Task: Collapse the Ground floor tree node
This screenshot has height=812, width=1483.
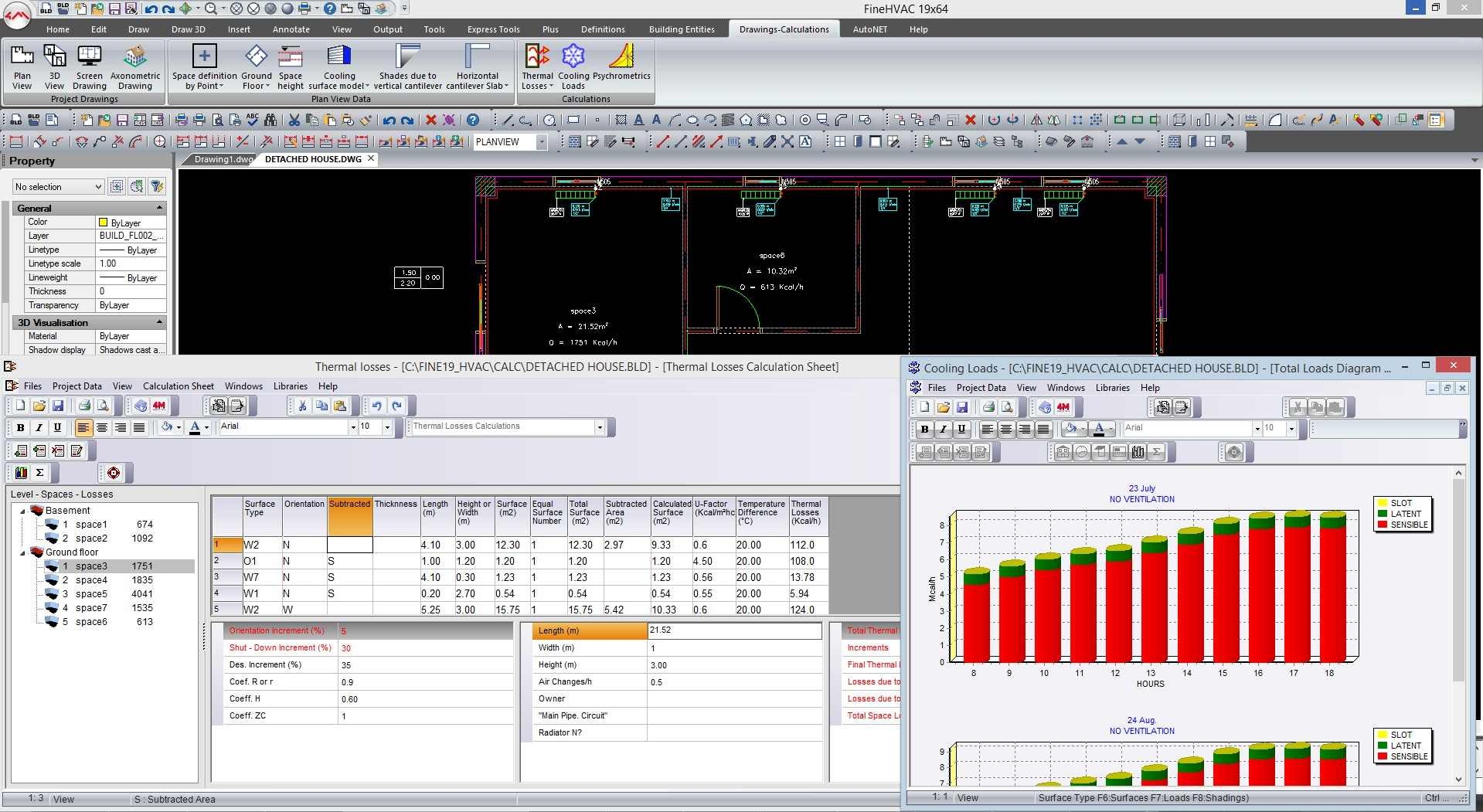Action: 23,552
